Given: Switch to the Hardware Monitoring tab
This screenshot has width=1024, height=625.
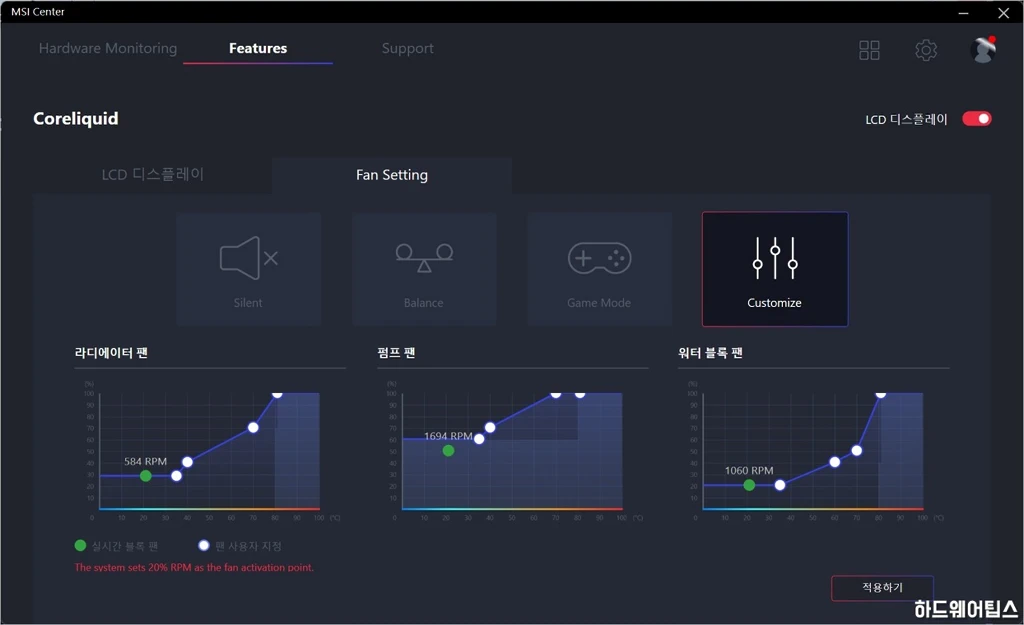Looking at the screenshot, I should point(108,48).
